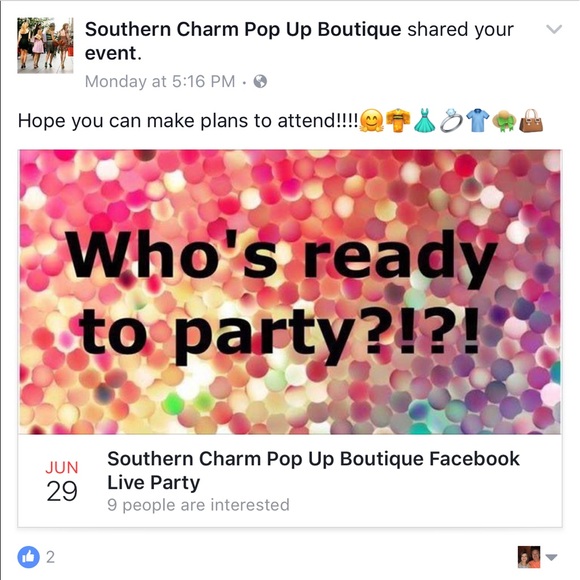The width and height of the screenshot is (580, 580).
Task: View the 9 people are interested text
Action: pyautogui.click(x=198, y=505)
